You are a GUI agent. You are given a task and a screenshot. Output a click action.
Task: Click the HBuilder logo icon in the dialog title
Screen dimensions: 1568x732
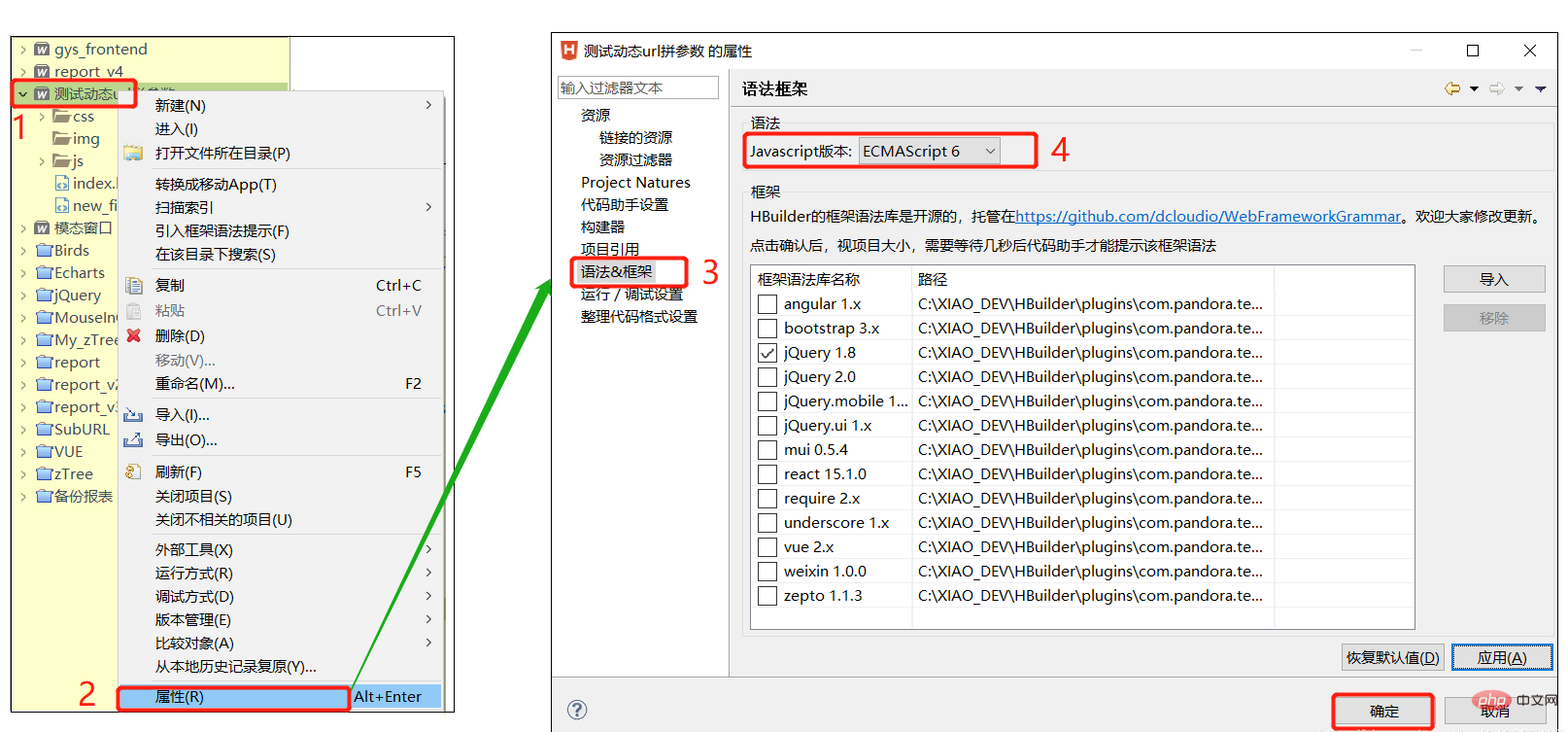coord(569,51)
